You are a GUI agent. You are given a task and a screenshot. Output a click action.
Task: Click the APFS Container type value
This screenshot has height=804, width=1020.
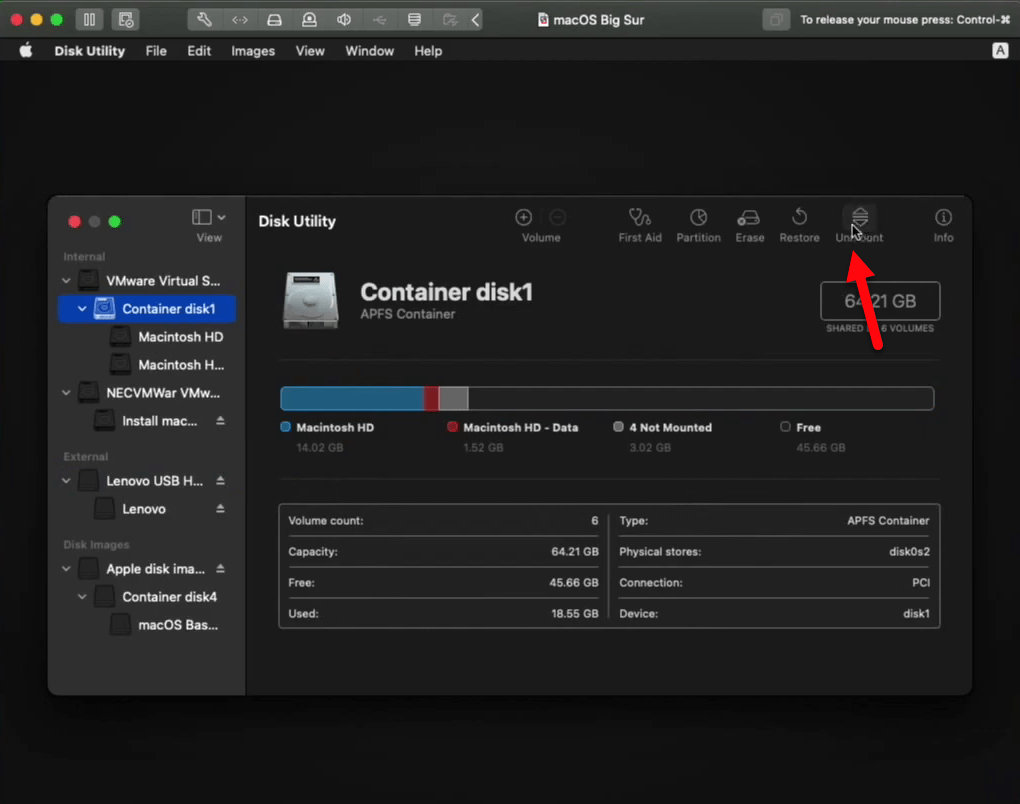pos(888,520)
